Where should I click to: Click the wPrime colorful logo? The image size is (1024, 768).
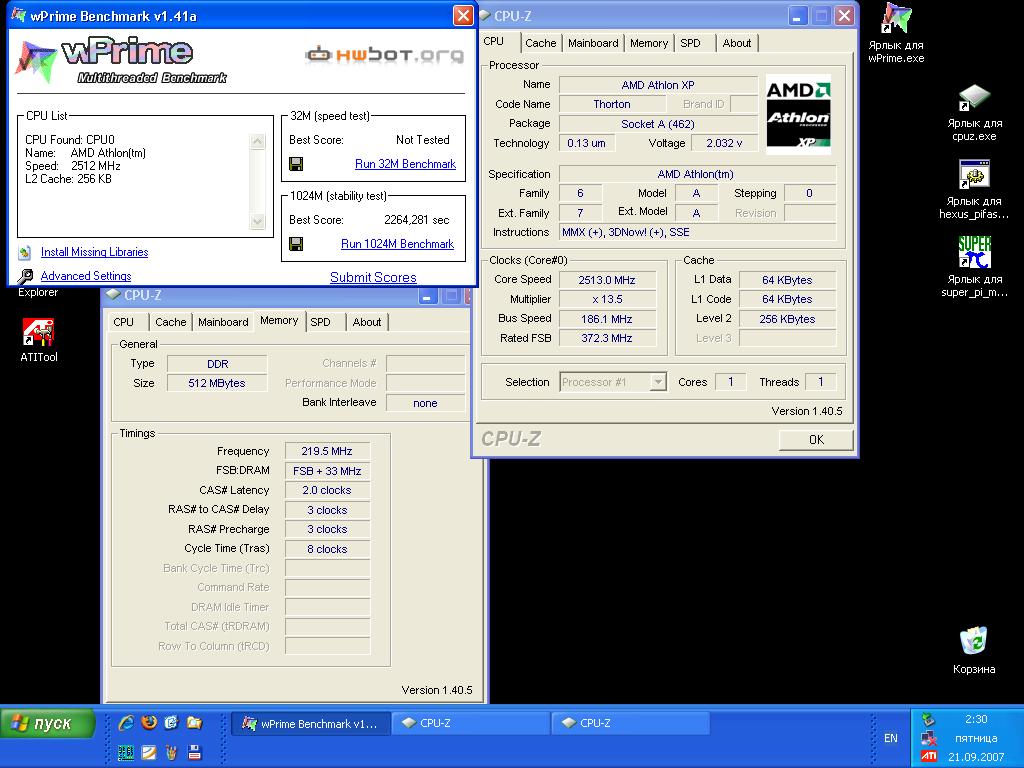point(36,61)
